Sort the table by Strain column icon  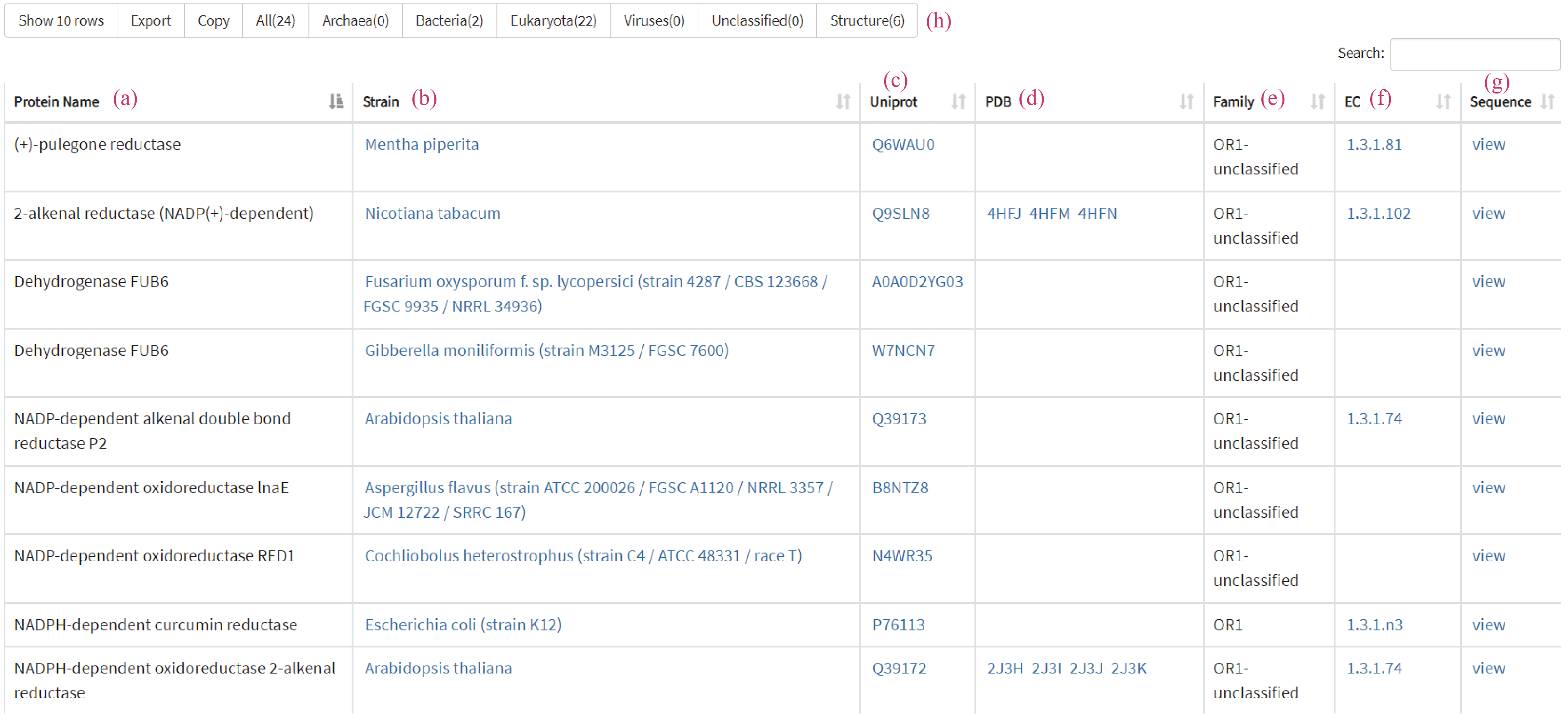(x=842, y=102)
